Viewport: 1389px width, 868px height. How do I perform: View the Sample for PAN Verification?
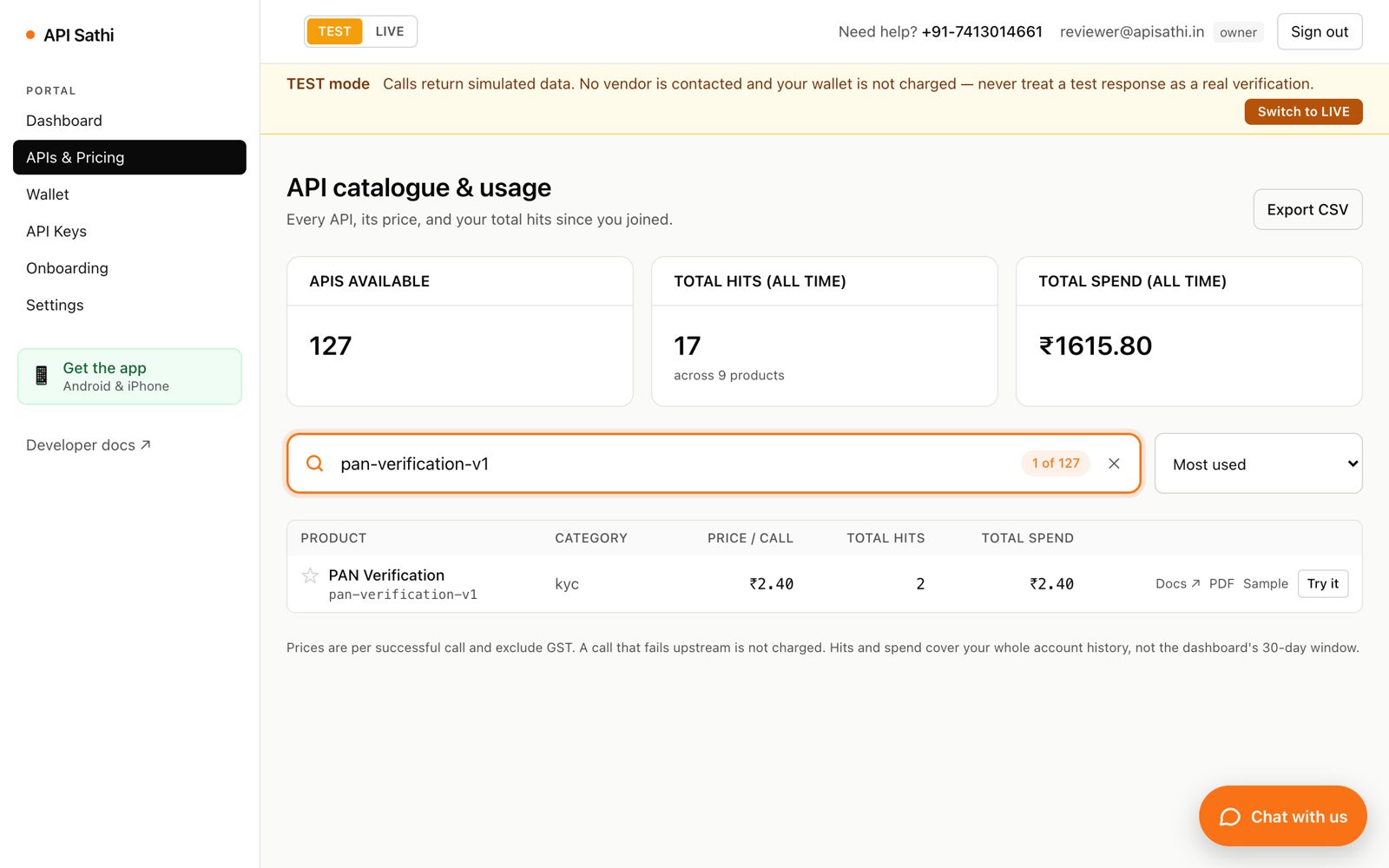[1266, 583]
